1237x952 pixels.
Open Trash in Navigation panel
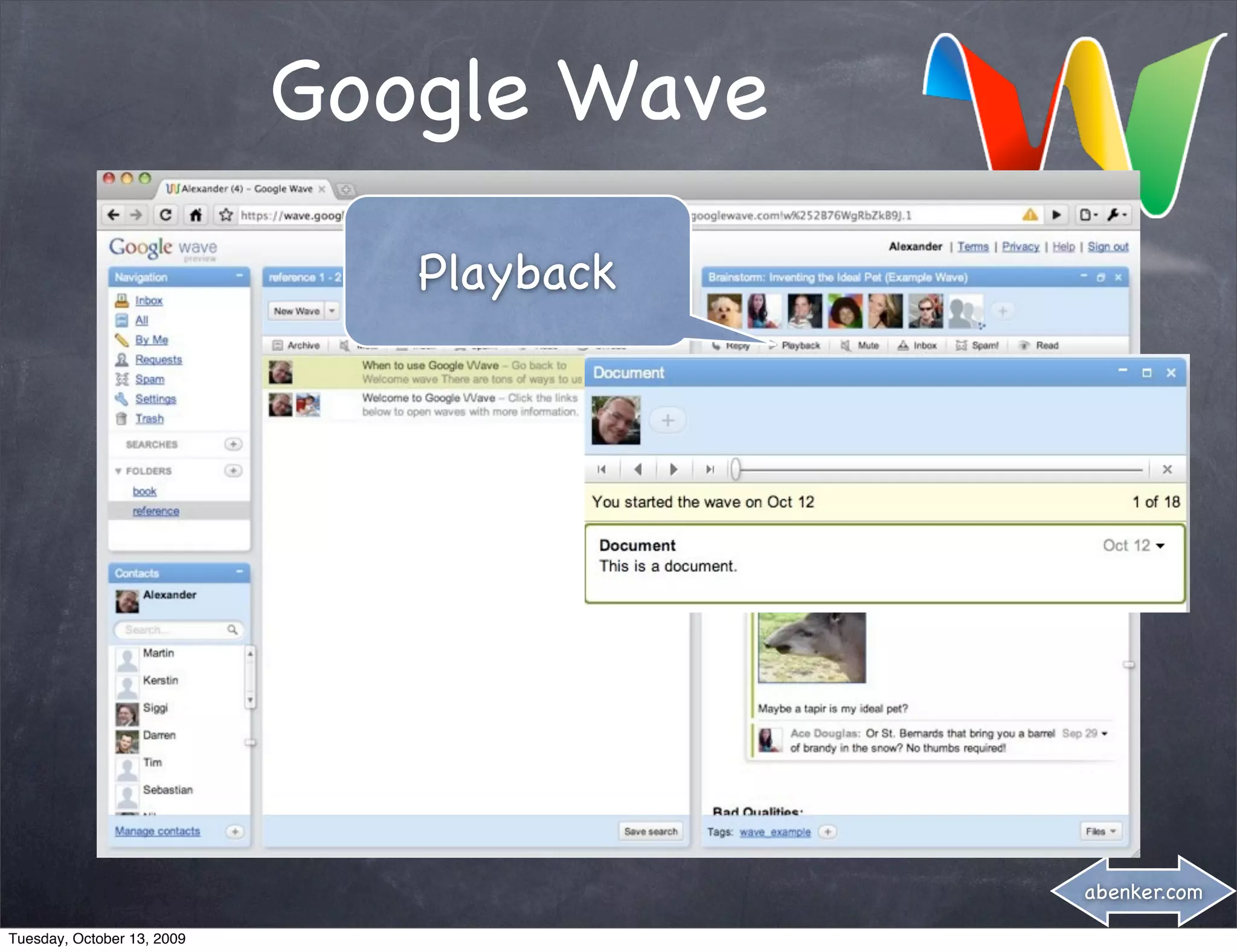point(149,419)
